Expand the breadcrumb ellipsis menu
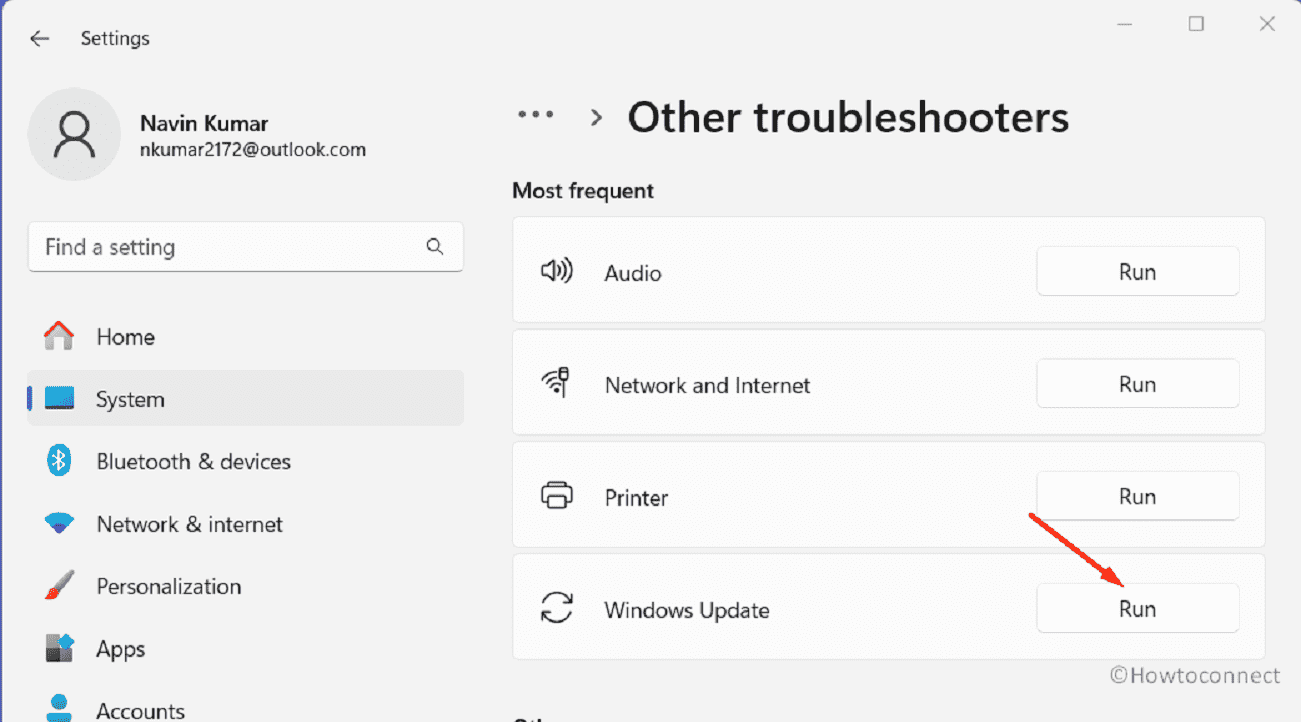 535,116
